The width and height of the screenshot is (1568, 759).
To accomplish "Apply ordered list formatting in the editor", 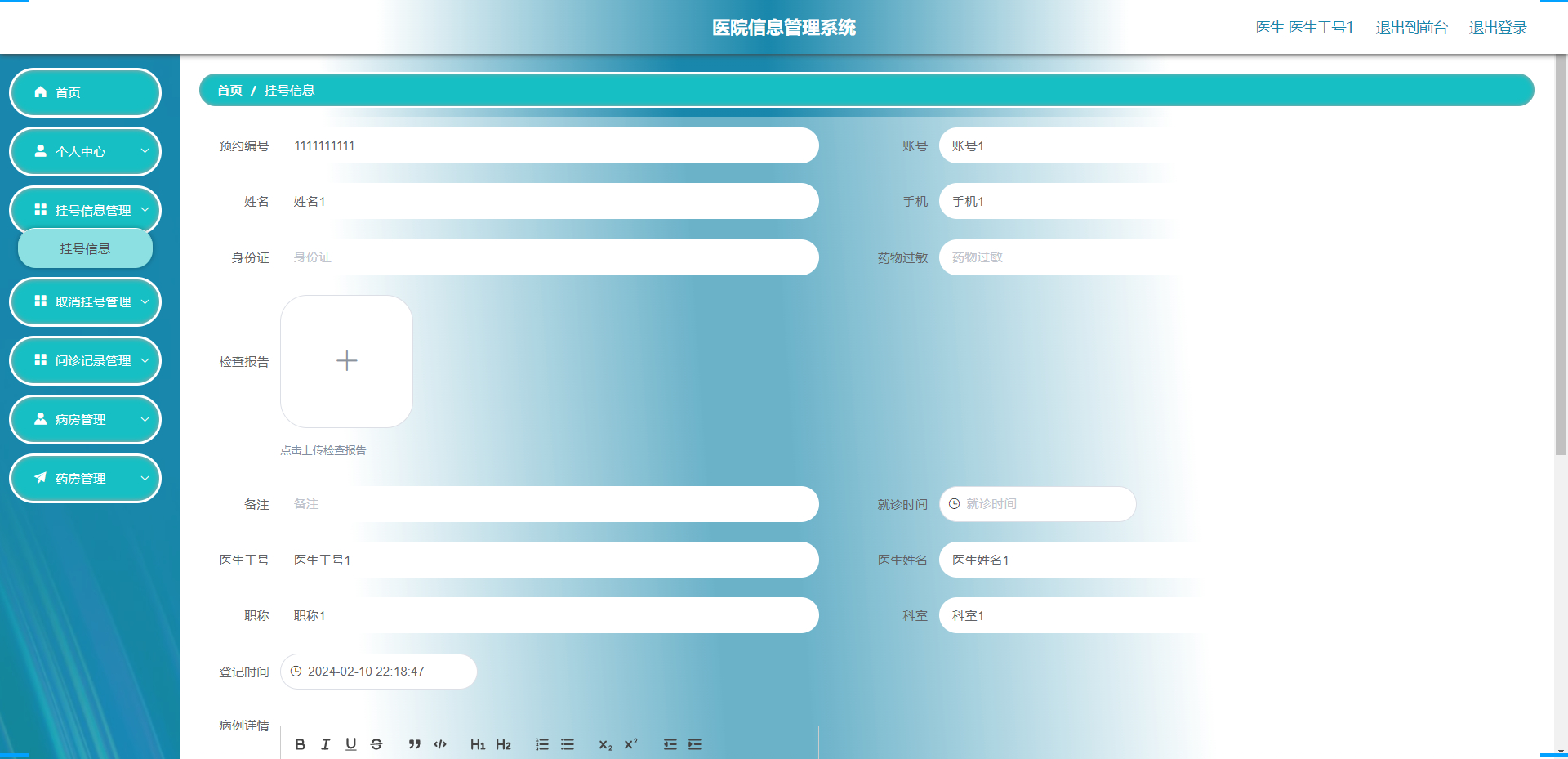I will (x=541, y=744).
